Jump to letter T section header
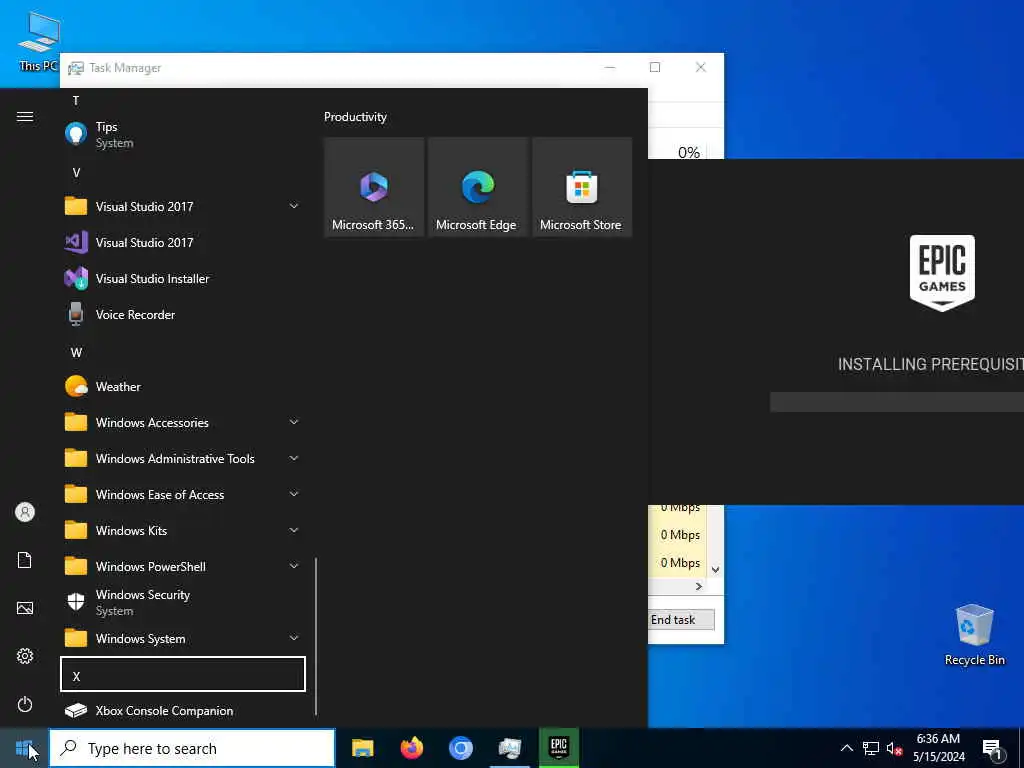The height and width of the screenshot is (768, 1024). pyautogui.click(x=182, y=101)
